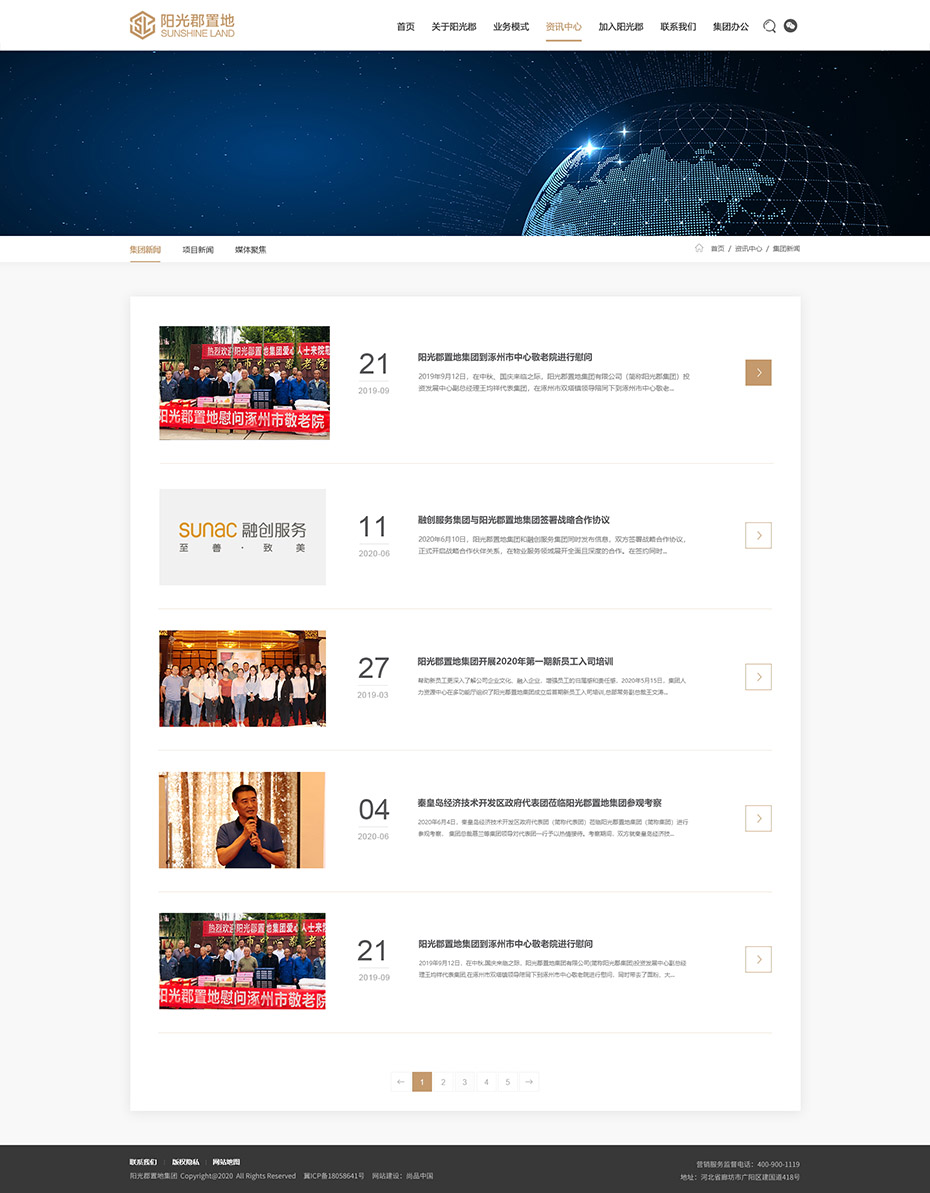Screen dimensions: 930x1193
Task: Select page 3 in pagination
Action: (465, 1082)
